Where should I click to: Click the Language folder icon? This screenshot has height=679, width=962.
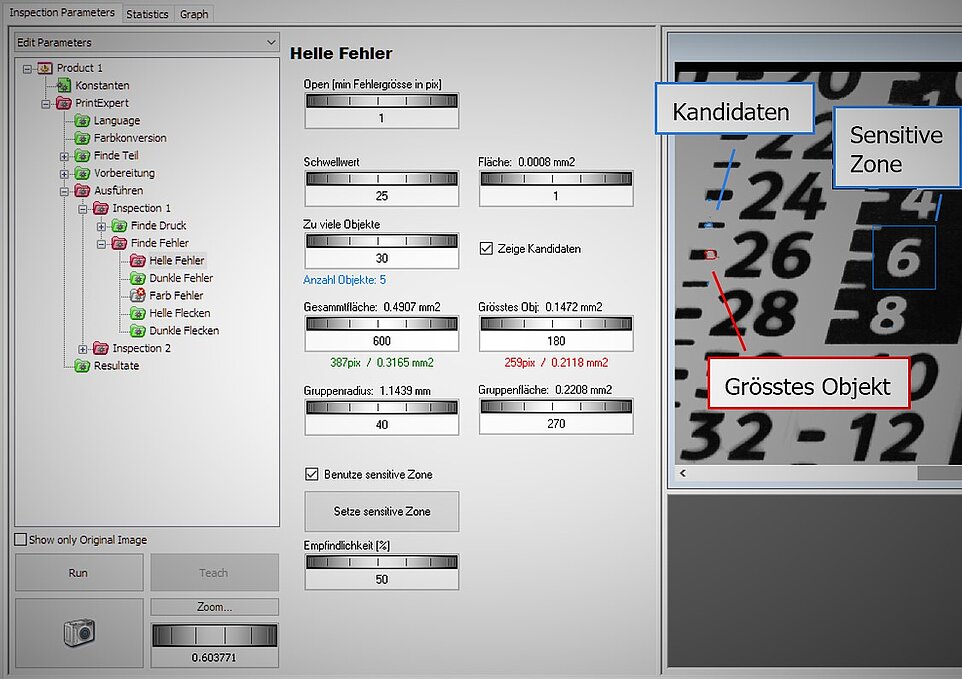[82, 121]
